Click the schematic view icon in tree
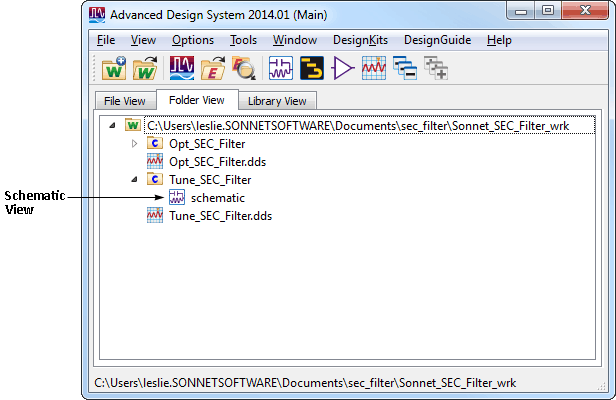This screenshot has width=616, height=400. tap(177, 197)
